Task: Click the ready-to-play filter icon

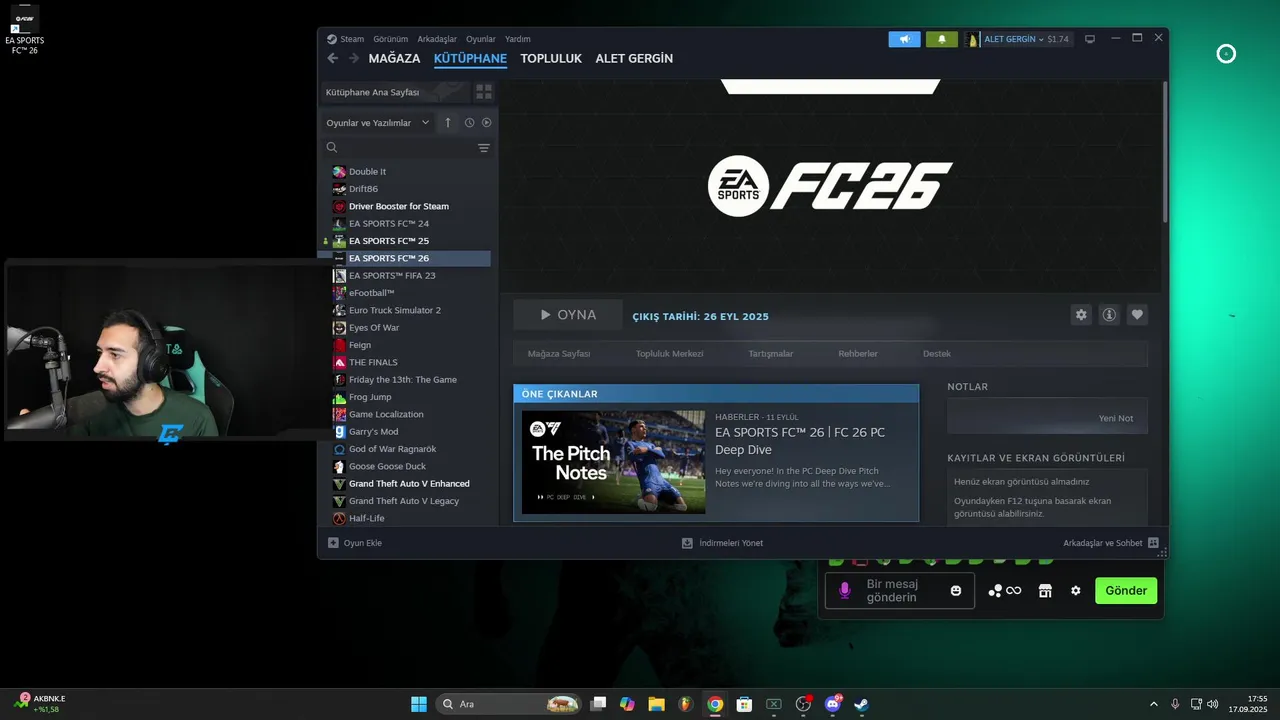Action: click(x=487, y=122)
